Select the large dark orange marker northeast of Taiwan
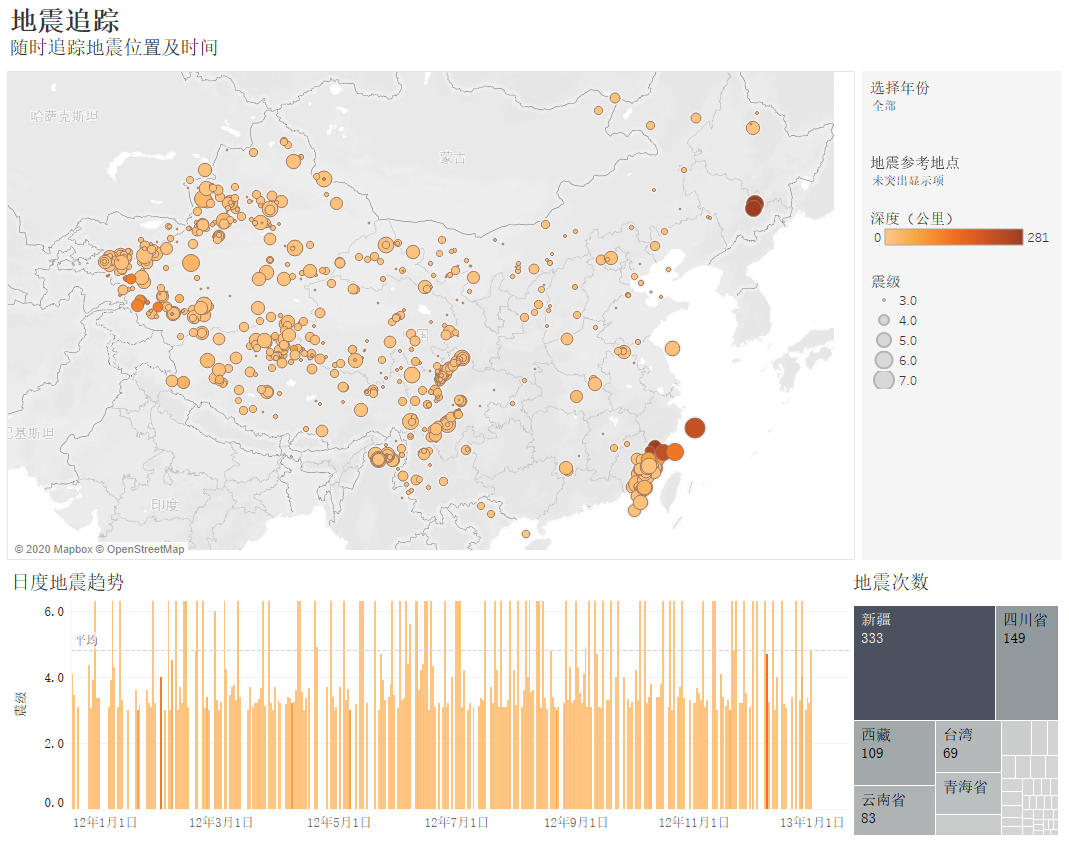The width and height of the screenshot is (1069, 846). point(695,428)
